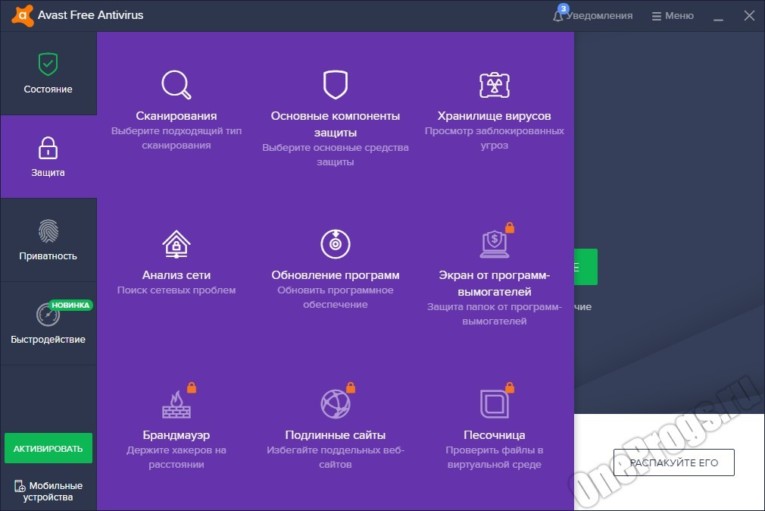Screen dimensions: 765x511
Task: Click the НОВИНКА badge
Action: coord(71,305)
